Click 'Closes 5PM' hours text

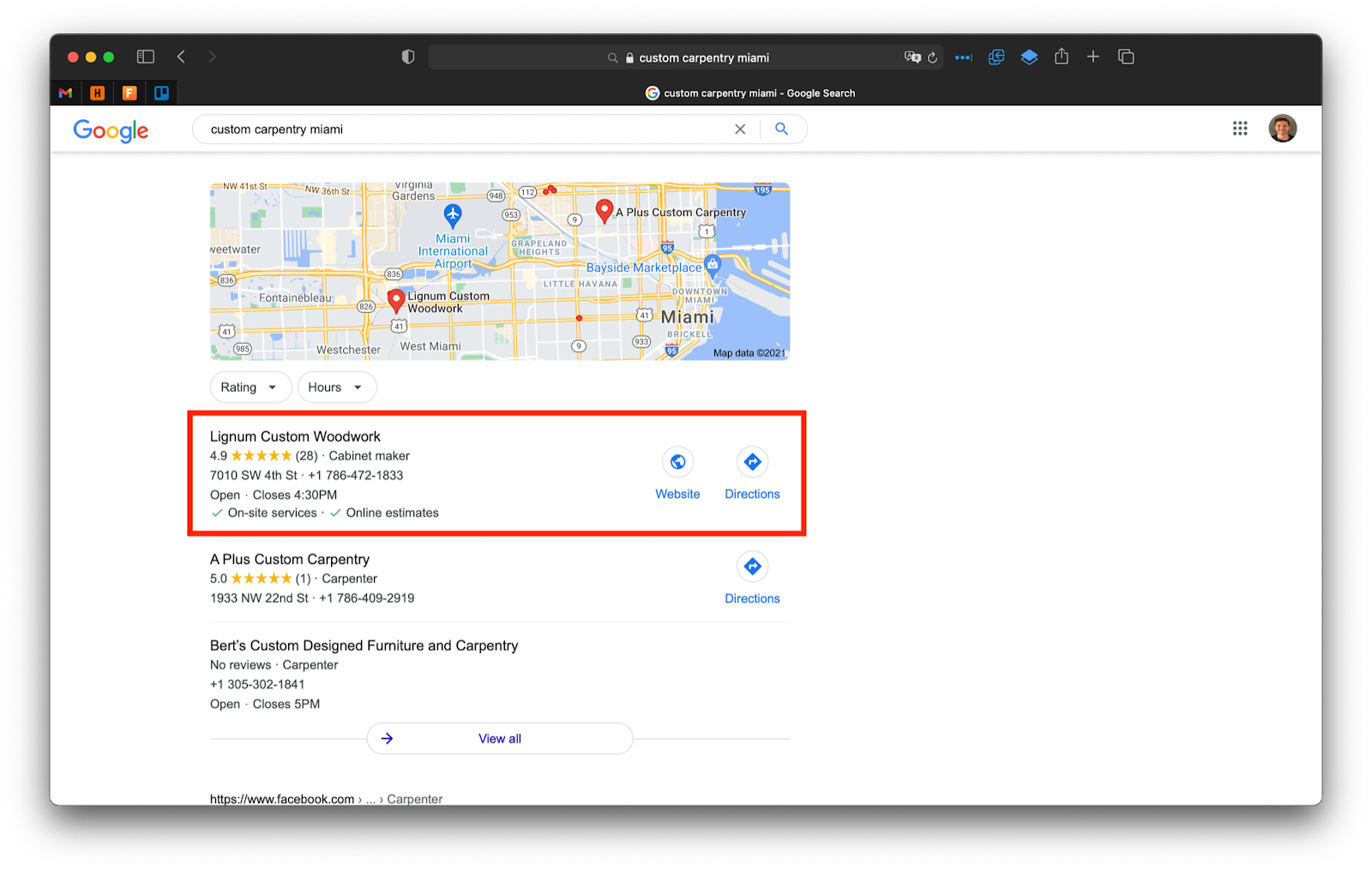(x=286, y=704)
